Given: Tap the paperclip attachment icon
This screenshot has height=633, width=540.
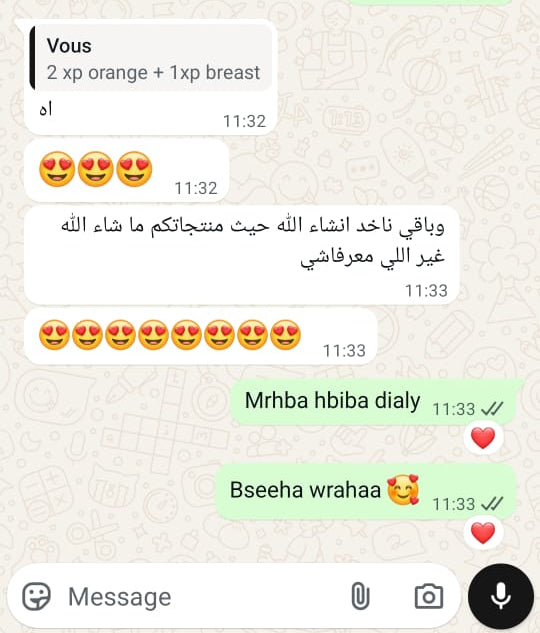Looking at the screenshot, I should point(360,596).
